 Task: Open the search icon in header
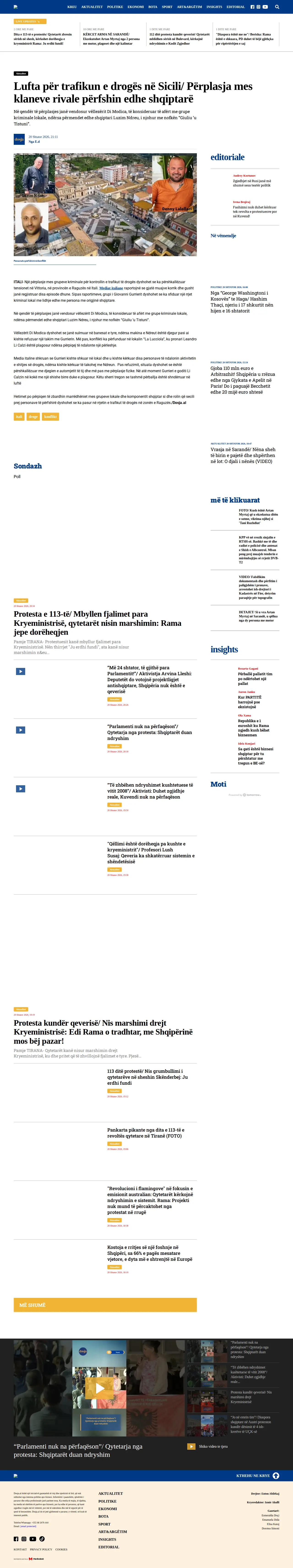277,7
